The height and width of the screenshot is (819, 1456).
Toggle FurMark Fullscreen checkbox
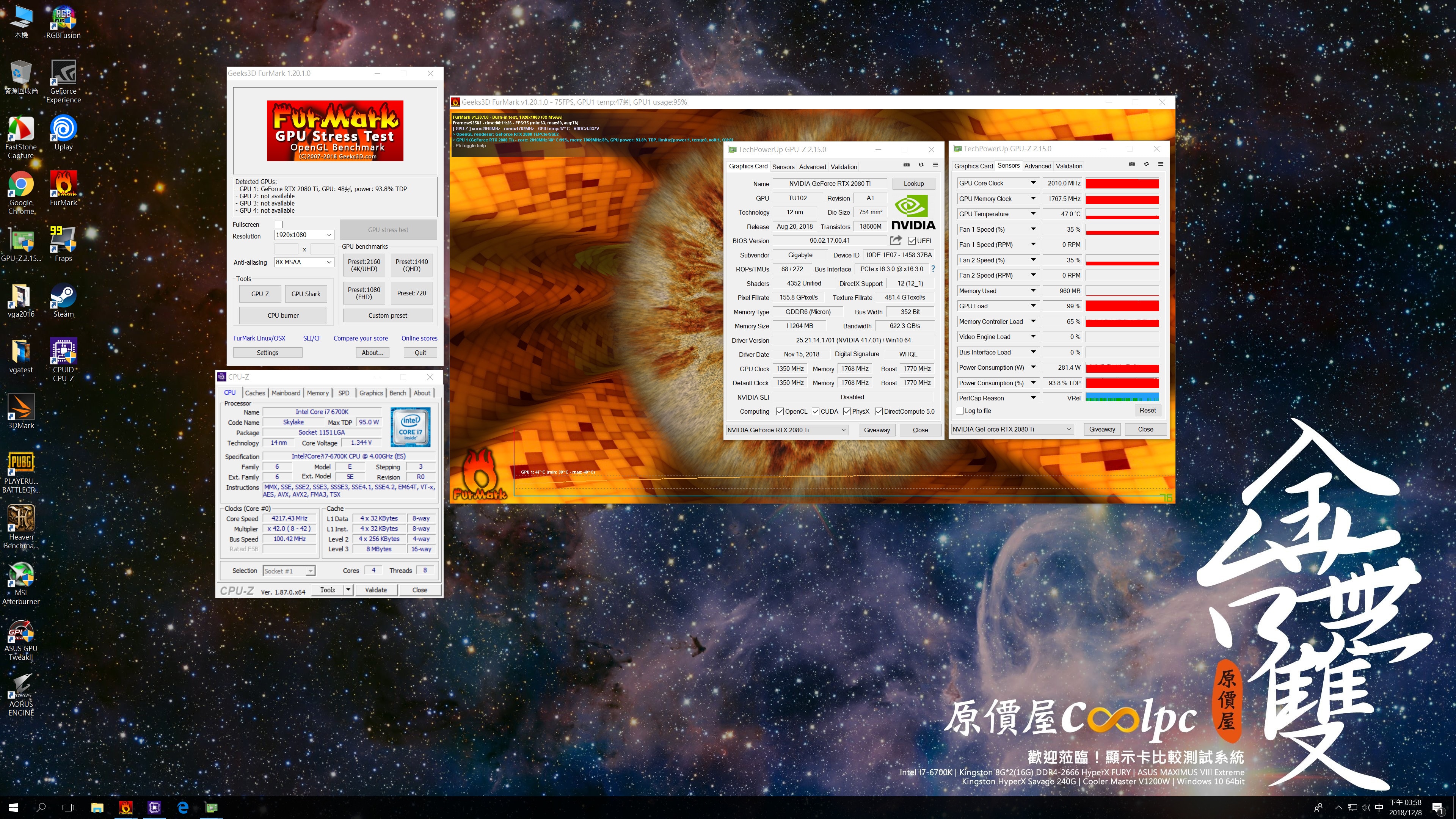(279, 224)
